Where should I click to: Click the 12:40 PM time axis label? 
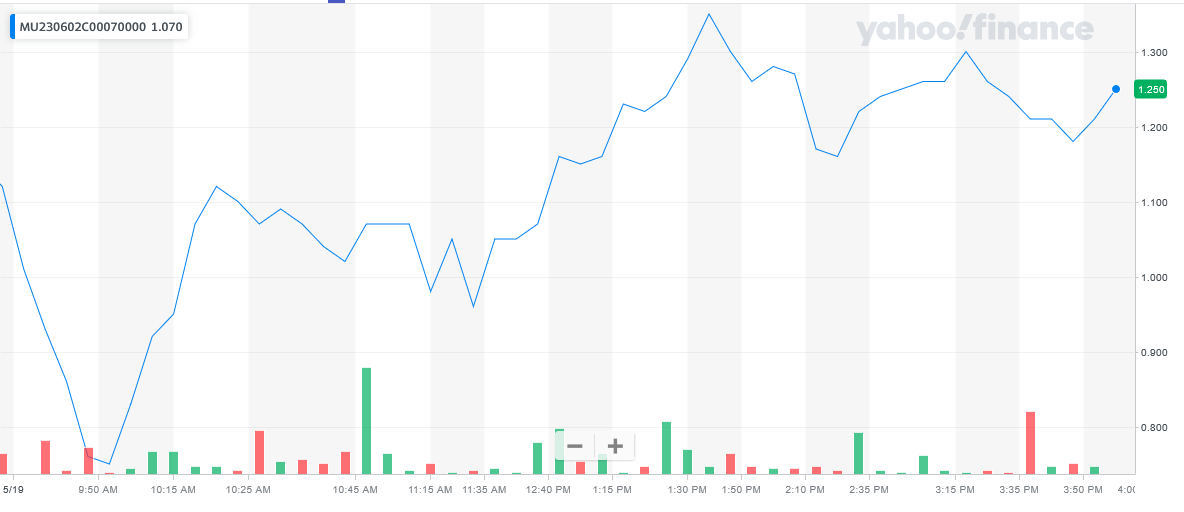[x=549, y=490]
